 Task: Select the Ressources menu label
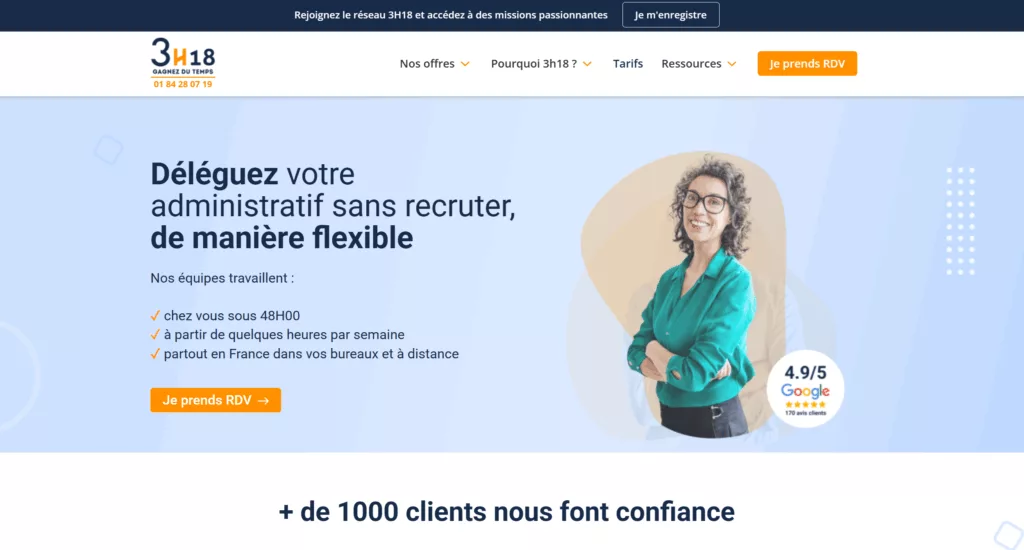tap(691, 63)
